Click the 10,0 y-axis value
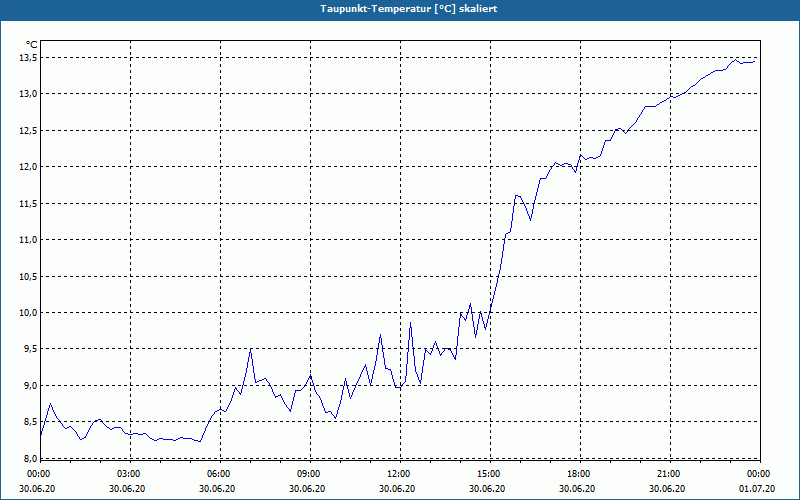The width and height of the screenshot is (800, 500). point(29,313)
